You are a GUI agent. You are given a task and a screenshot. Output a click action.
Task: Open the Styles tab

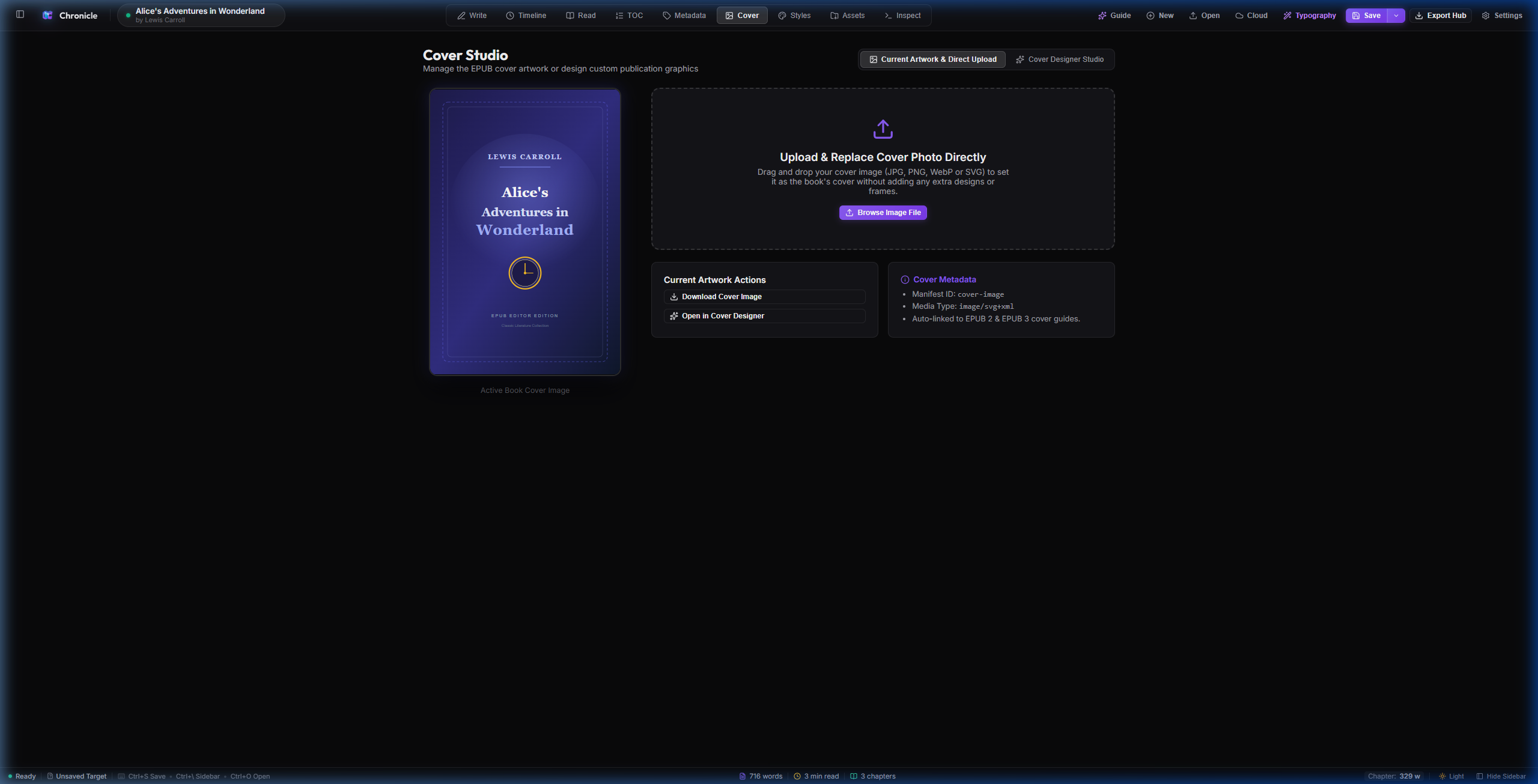point(794,16)
